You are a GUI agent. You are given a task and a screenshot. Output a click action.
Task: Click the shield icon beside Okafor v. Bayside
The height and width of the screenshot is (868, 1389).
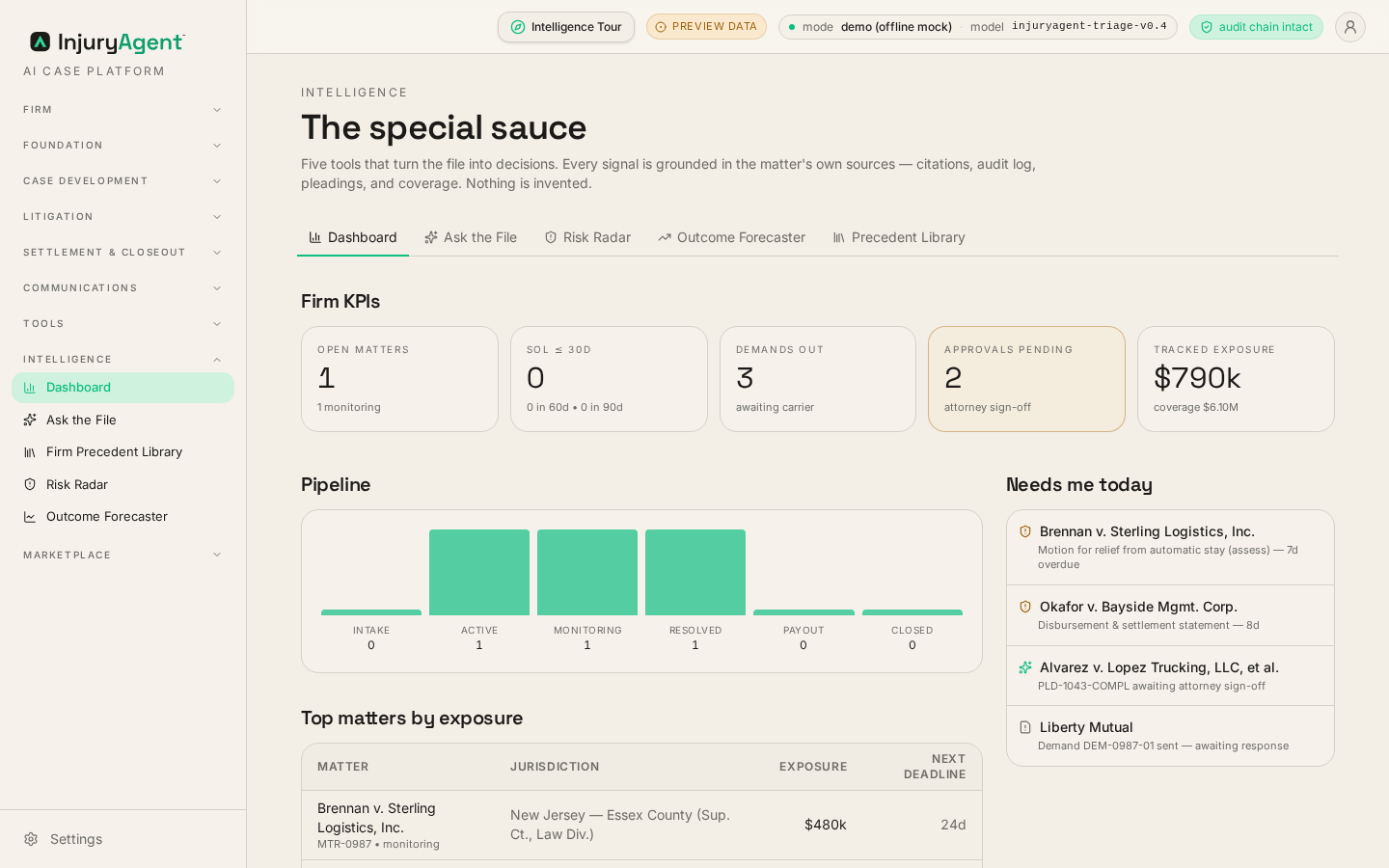coord(1025,607)
